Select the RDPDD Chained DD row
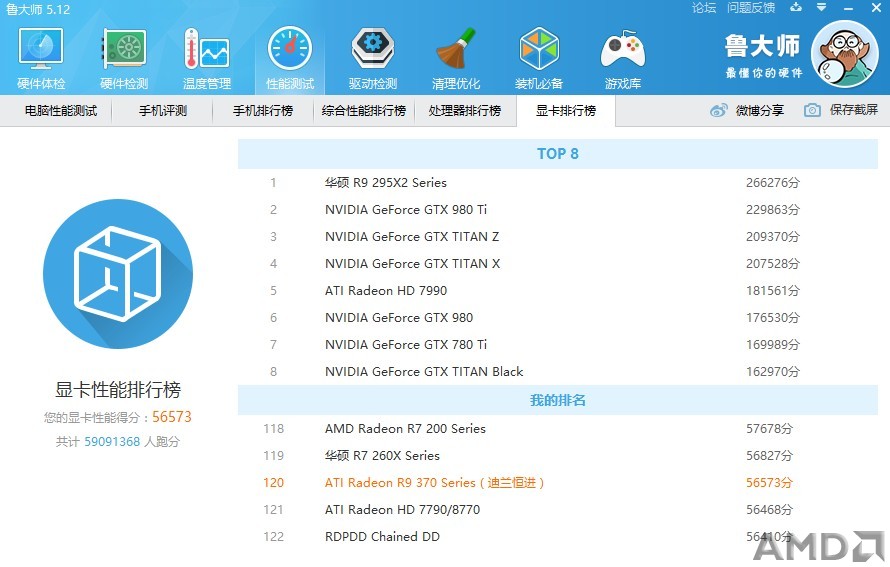The width and height of the screenshot is (890, 567). pyautogui.click(x=558, y=536)
